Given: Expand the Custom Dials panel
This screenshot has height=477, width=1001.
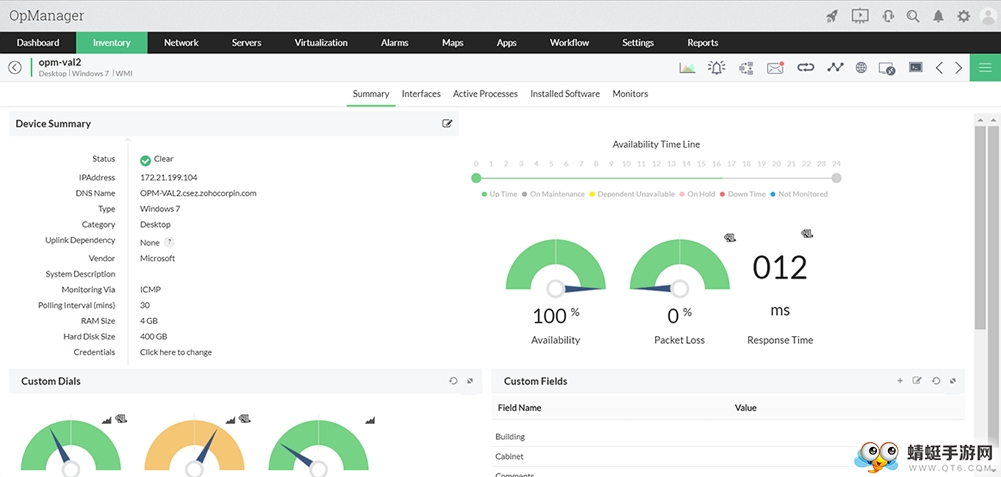Looking at the screenshot, I should pyautogui.click(x=470, y=381).
